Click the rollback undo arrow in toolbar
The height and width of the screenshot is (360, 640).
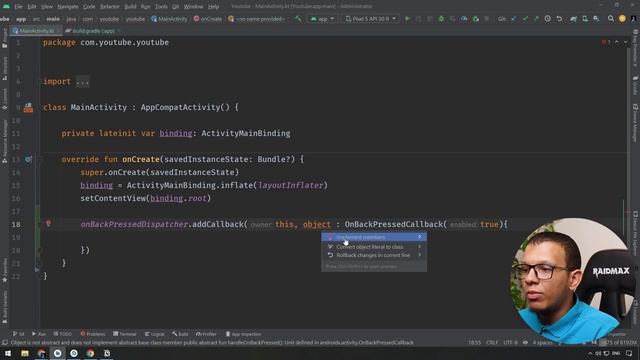[x=559, y=19]
